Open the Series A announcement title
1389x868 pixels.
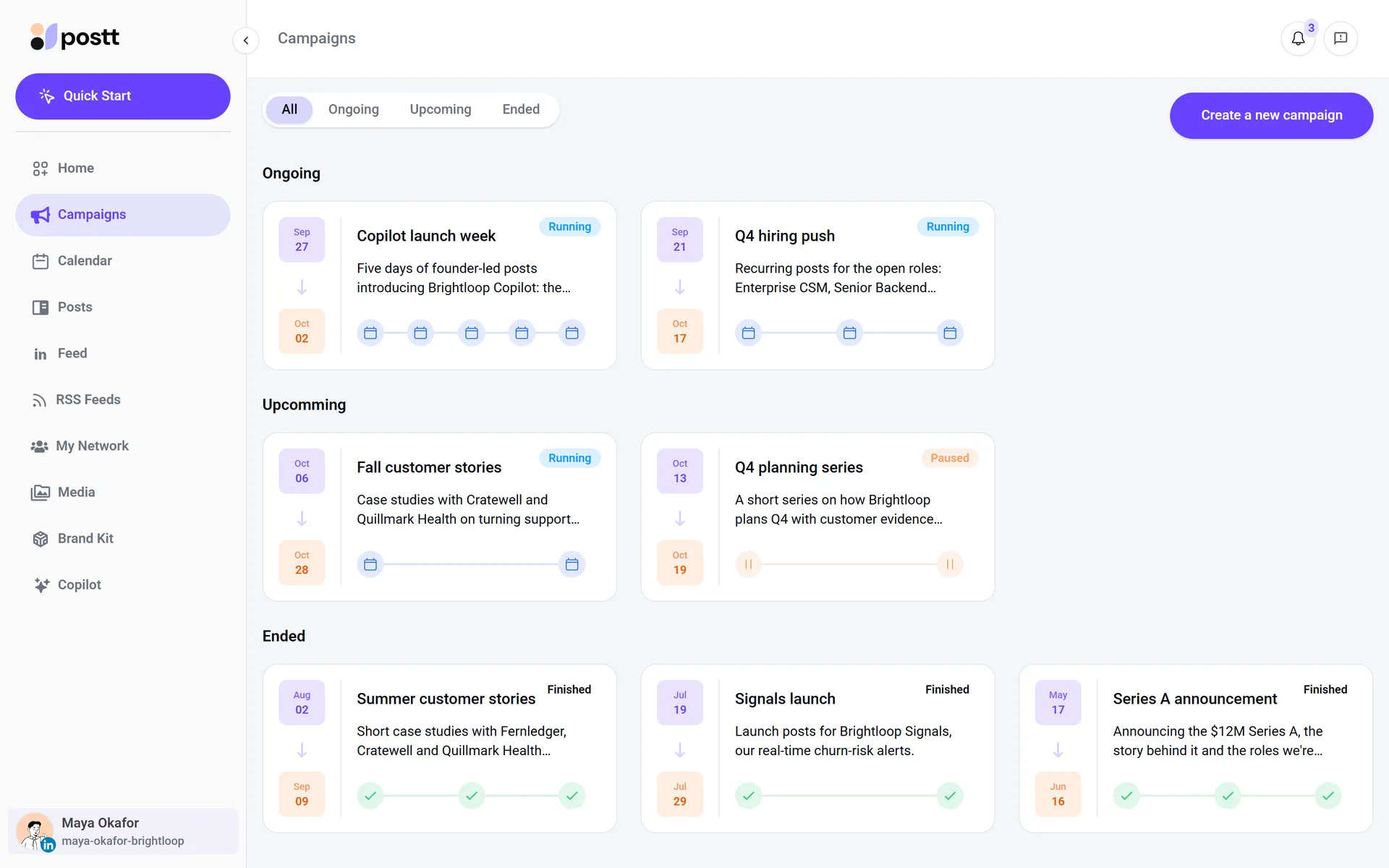[x=1194, y=699]
